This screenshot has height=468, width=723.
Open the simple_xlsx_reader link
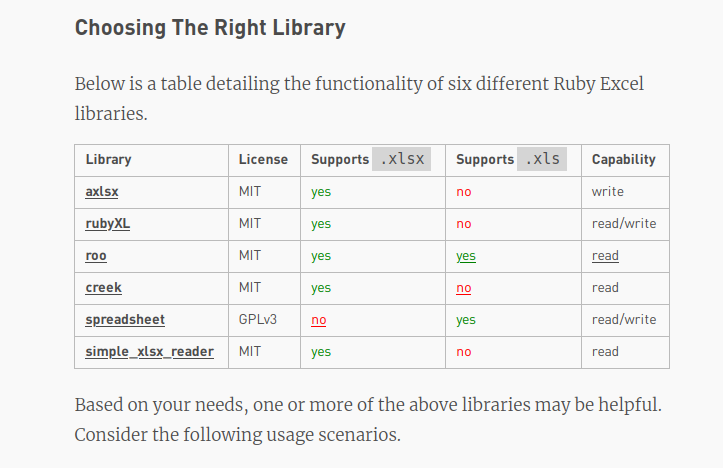point(149,351)
